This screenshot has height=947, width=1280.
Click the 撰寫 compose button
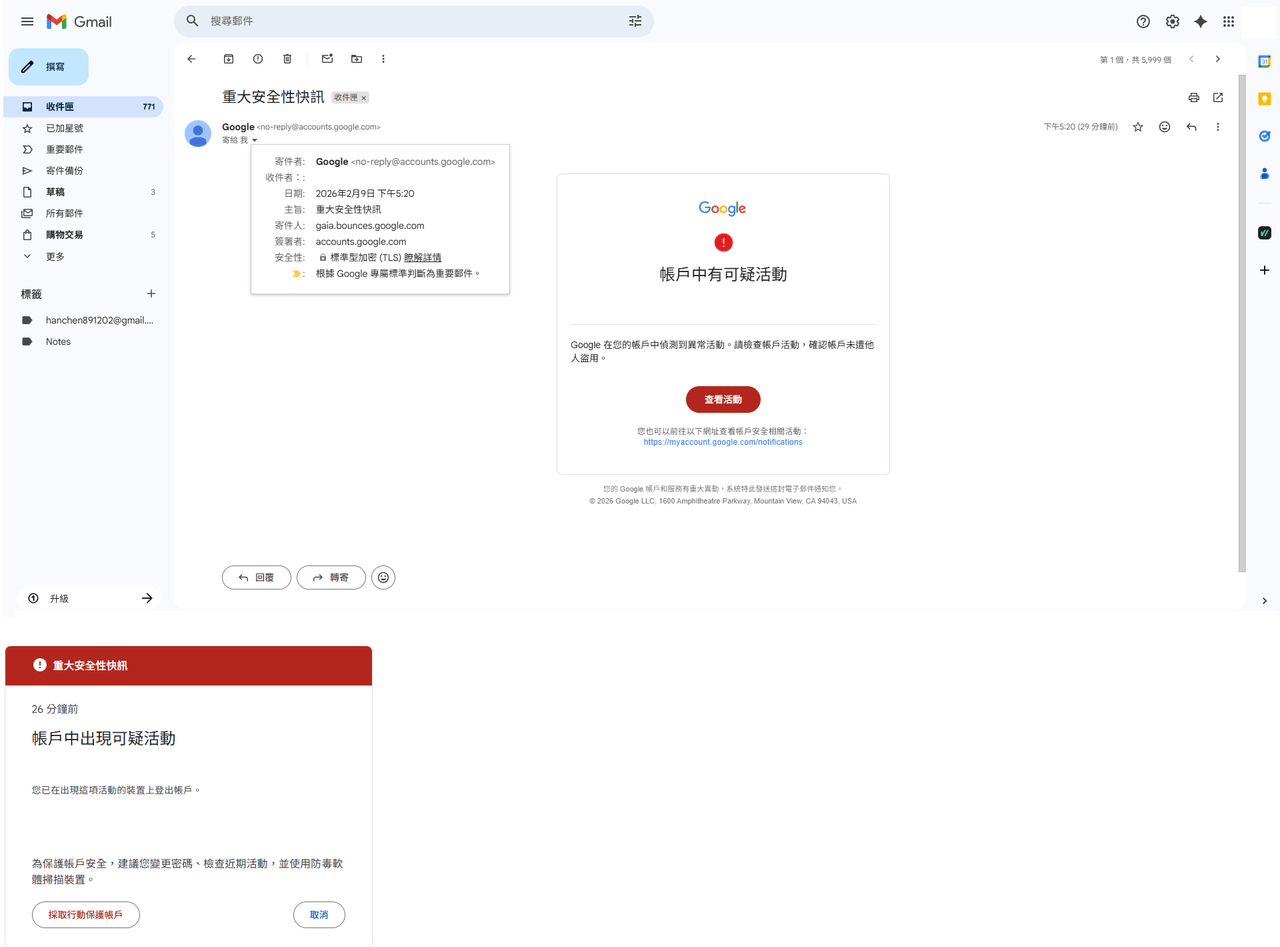[48, 67]
